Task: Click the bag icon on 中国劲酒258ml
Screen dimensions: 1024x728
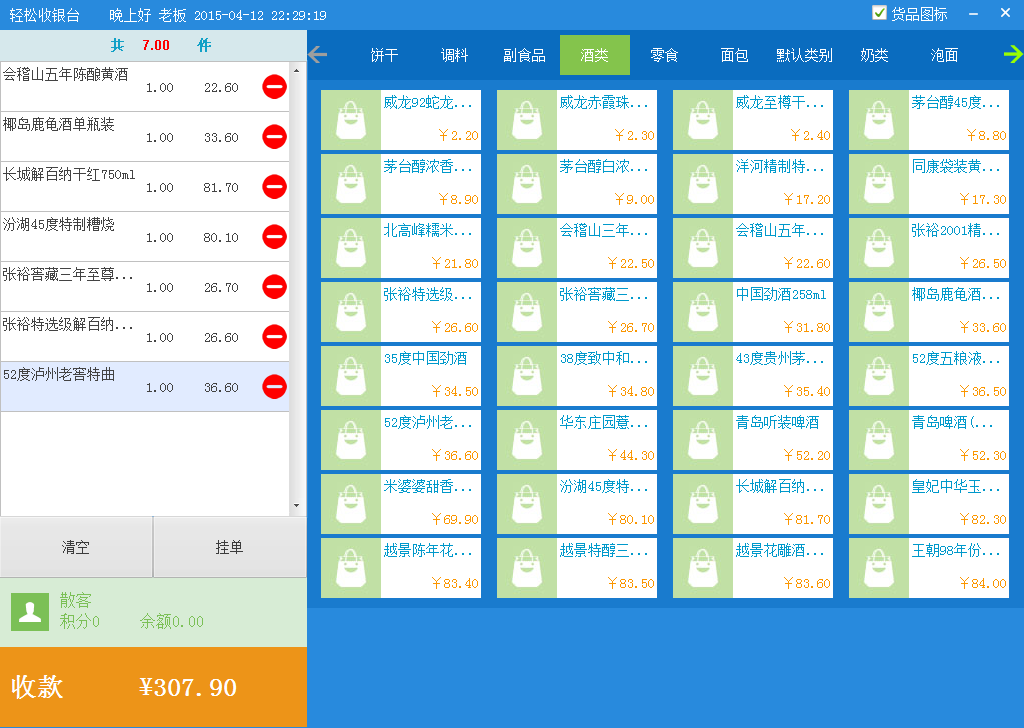Action: point(702,311)
